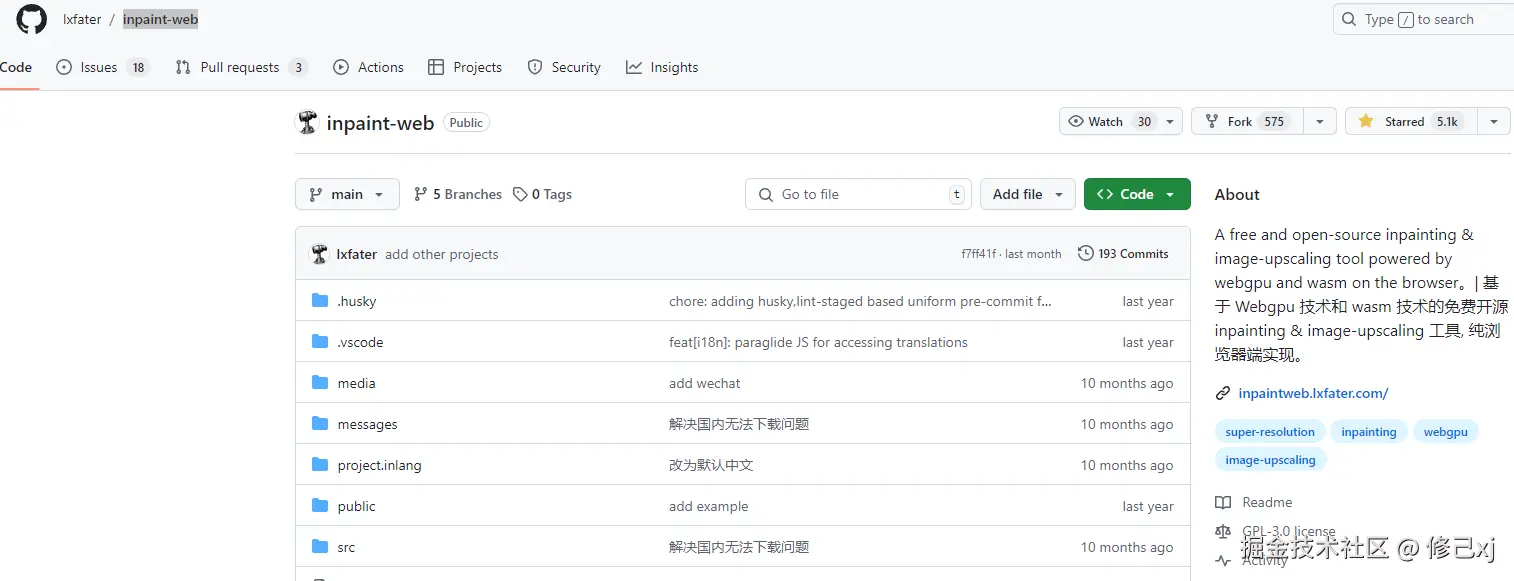Click the folder icon for messages
This screenshot has width=1514, height=581.
click(x=320, y=424)
